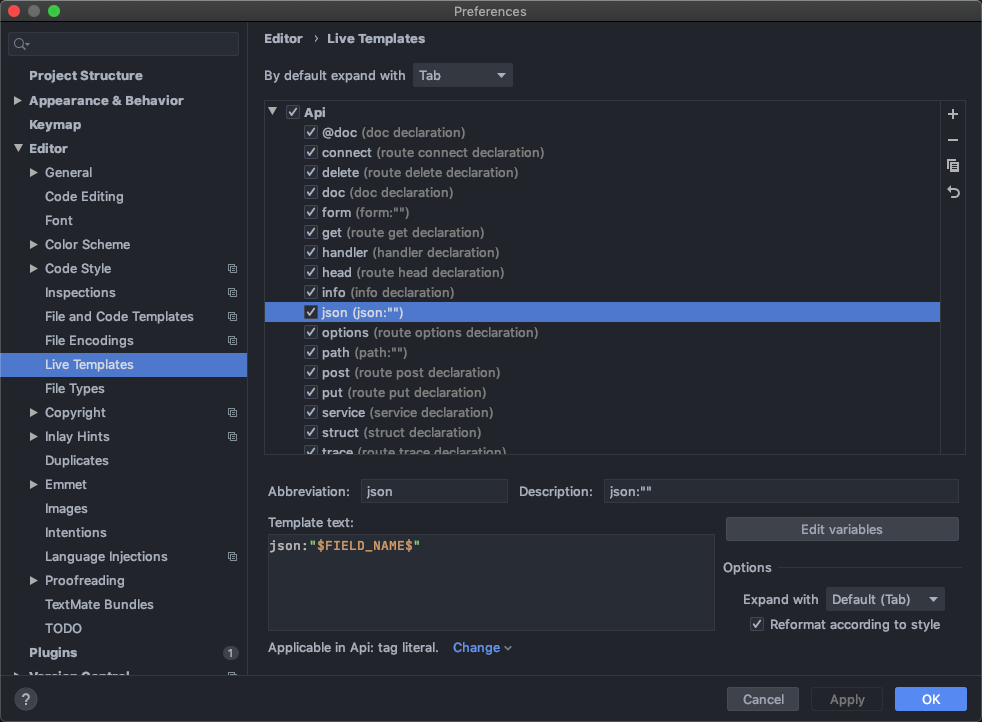Click project-level icon beside File and Code Templates

232,317
